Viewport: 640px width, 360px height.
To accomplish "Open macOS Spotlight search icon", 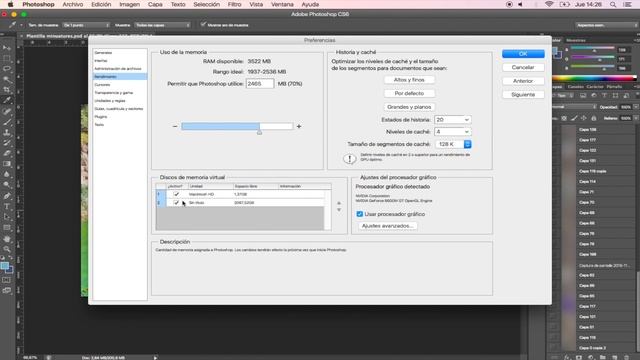I will (613, 4).
